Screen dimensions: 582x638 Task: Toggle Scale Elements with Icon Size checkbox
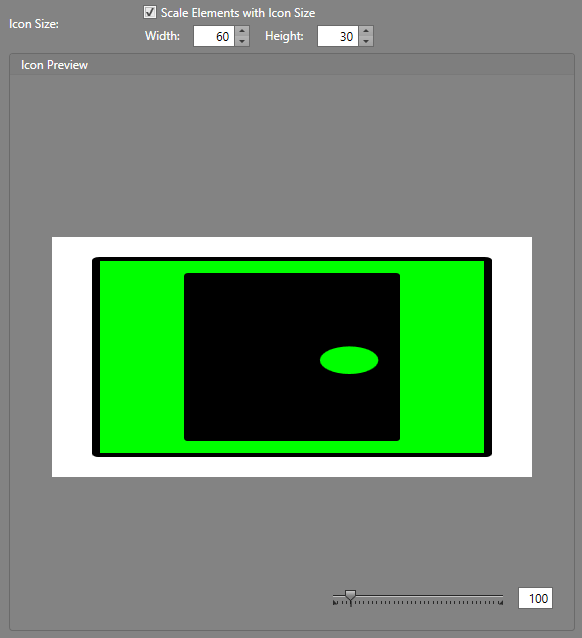[x=150, y=12]
